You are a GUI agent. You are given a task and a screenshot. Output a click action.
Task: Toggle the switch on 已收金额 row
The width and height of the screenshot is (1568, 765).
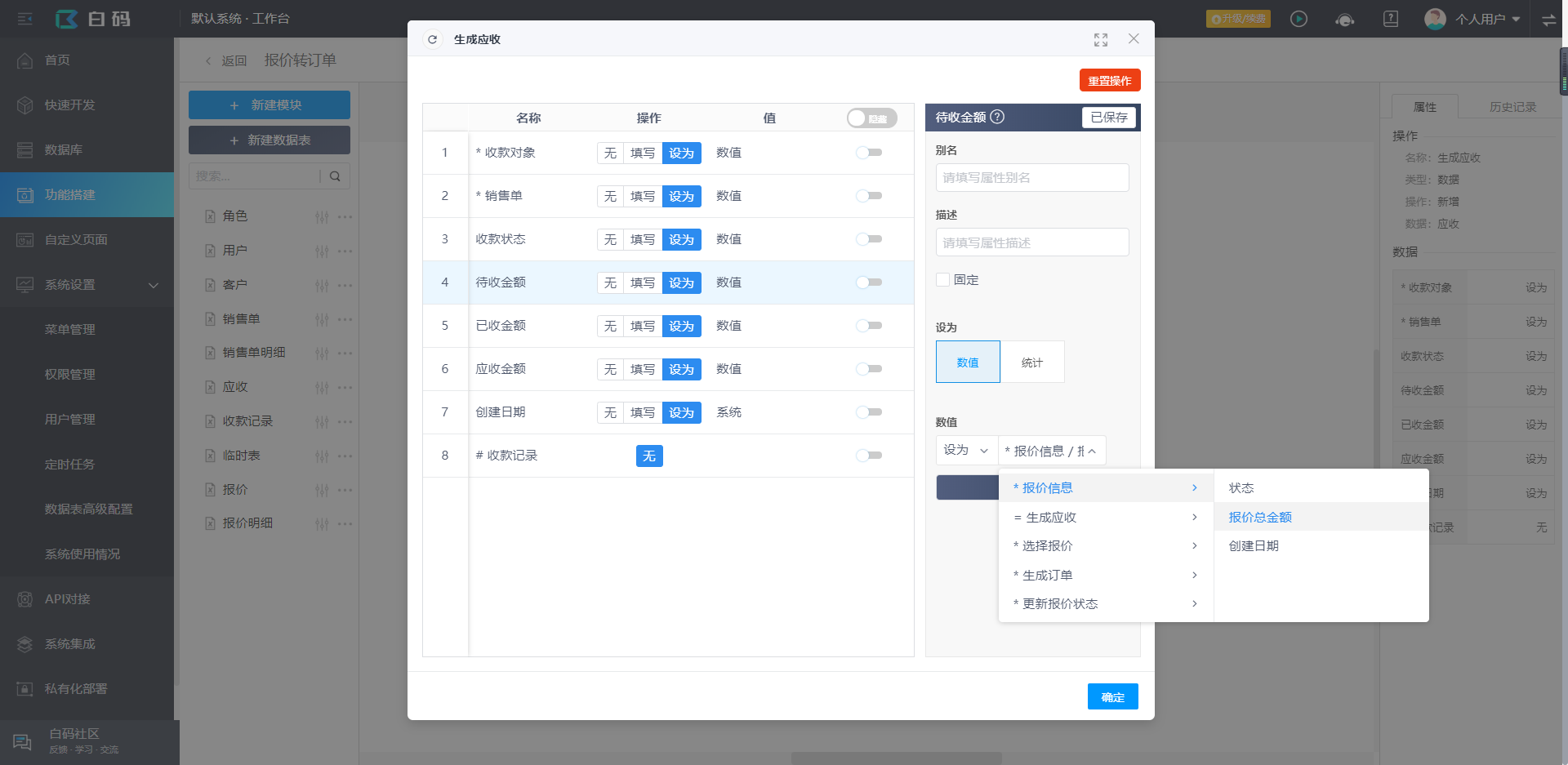coord(869,326)
